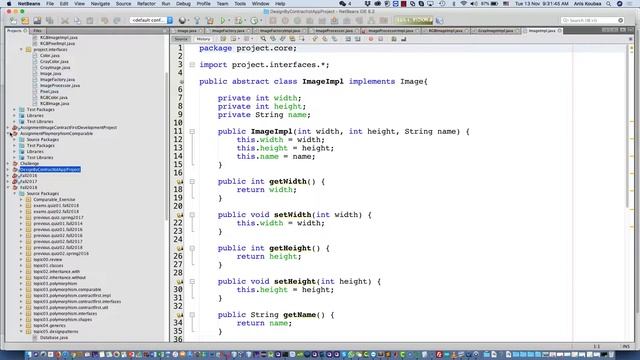Open ImageFactory.java in the project tree
The height and width of the screenshot is (360, 640).
tap(58, 80)
